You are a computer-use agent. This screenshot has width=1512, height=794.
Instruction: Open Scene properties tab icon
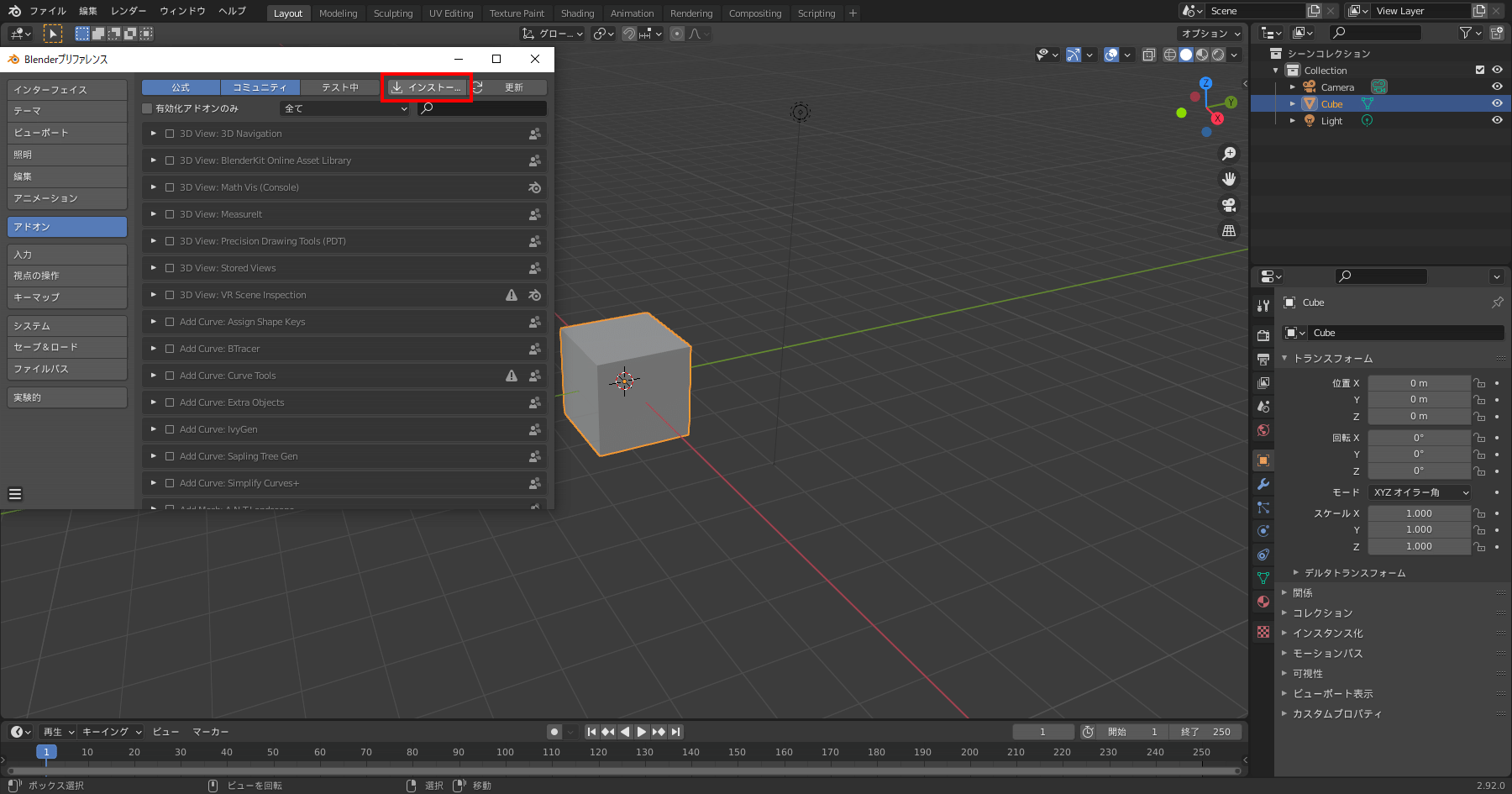(1263, 406)
